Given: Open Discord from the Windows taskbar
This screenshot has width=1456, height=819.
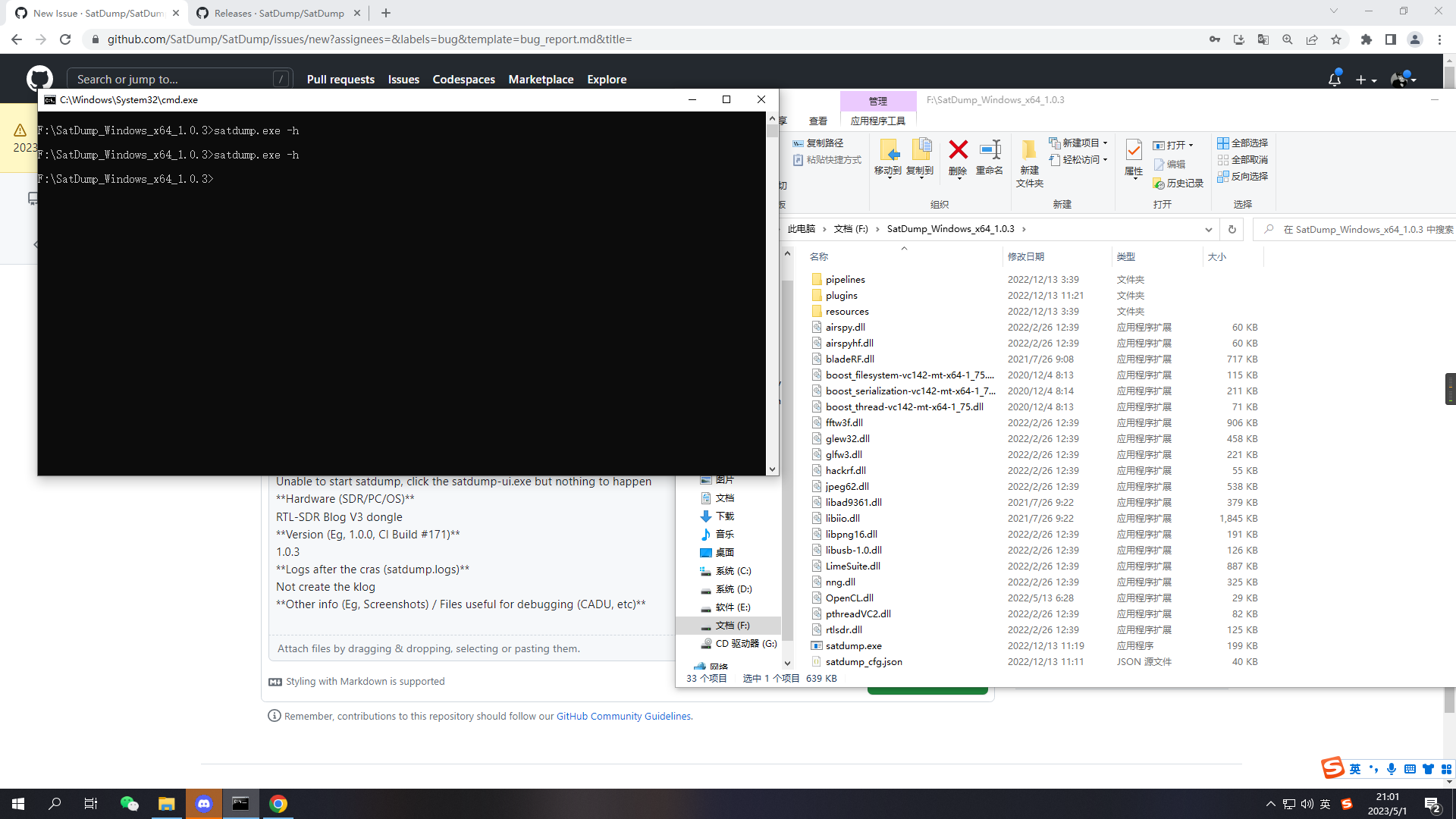Looking at the screenshot, I should coord(203,804).
